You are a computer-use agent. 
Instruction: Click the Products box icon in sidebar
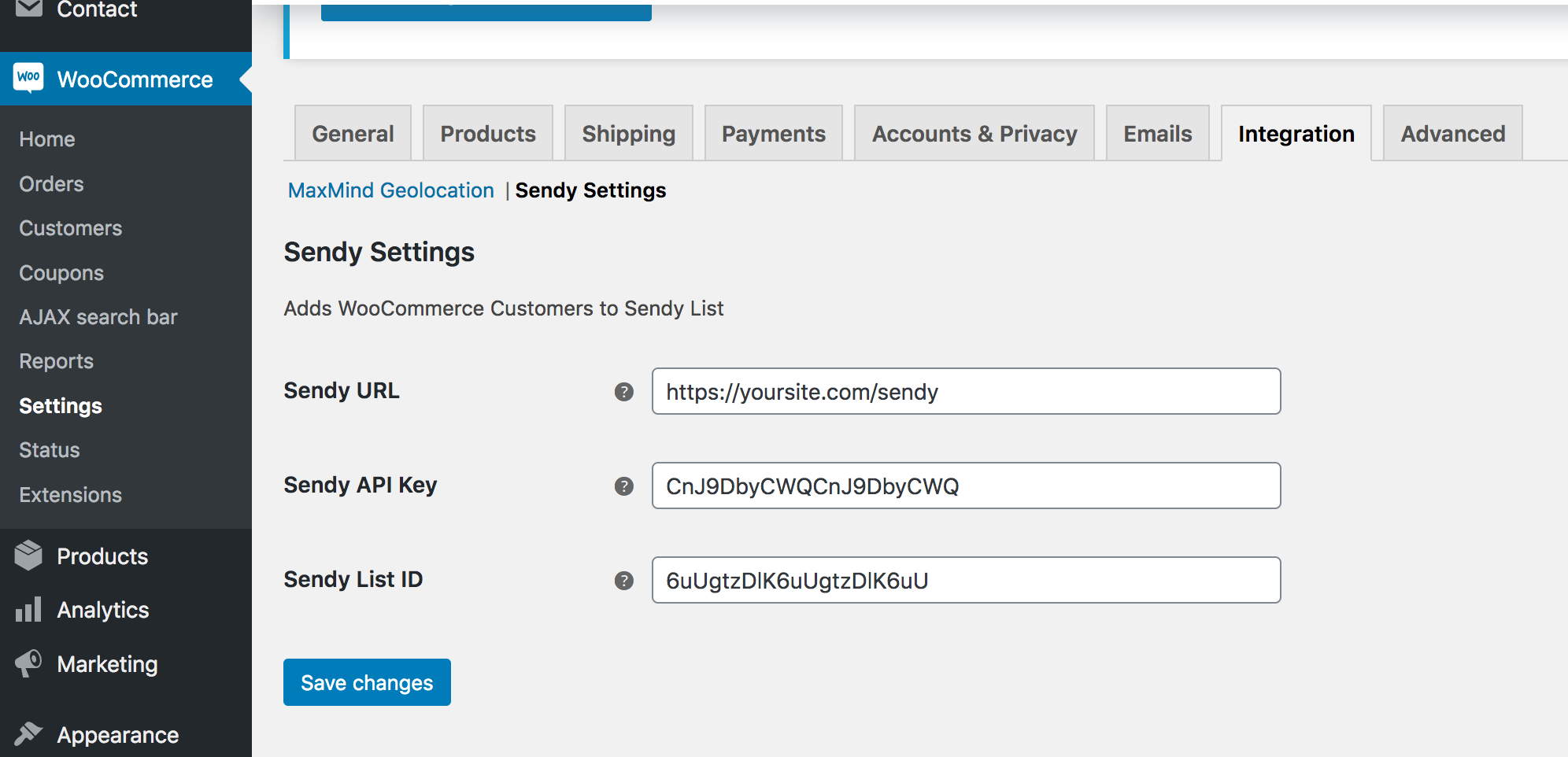tap(28, 556)
